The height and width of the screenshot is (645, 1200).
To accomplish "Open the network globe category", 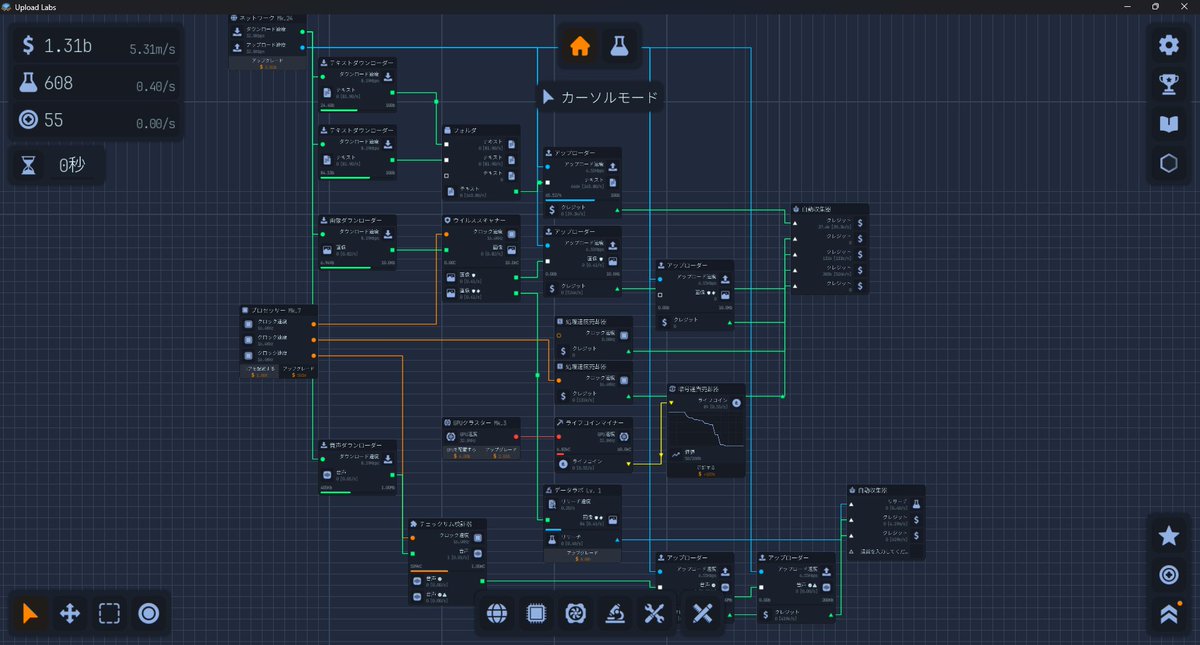I will (497, 614).
